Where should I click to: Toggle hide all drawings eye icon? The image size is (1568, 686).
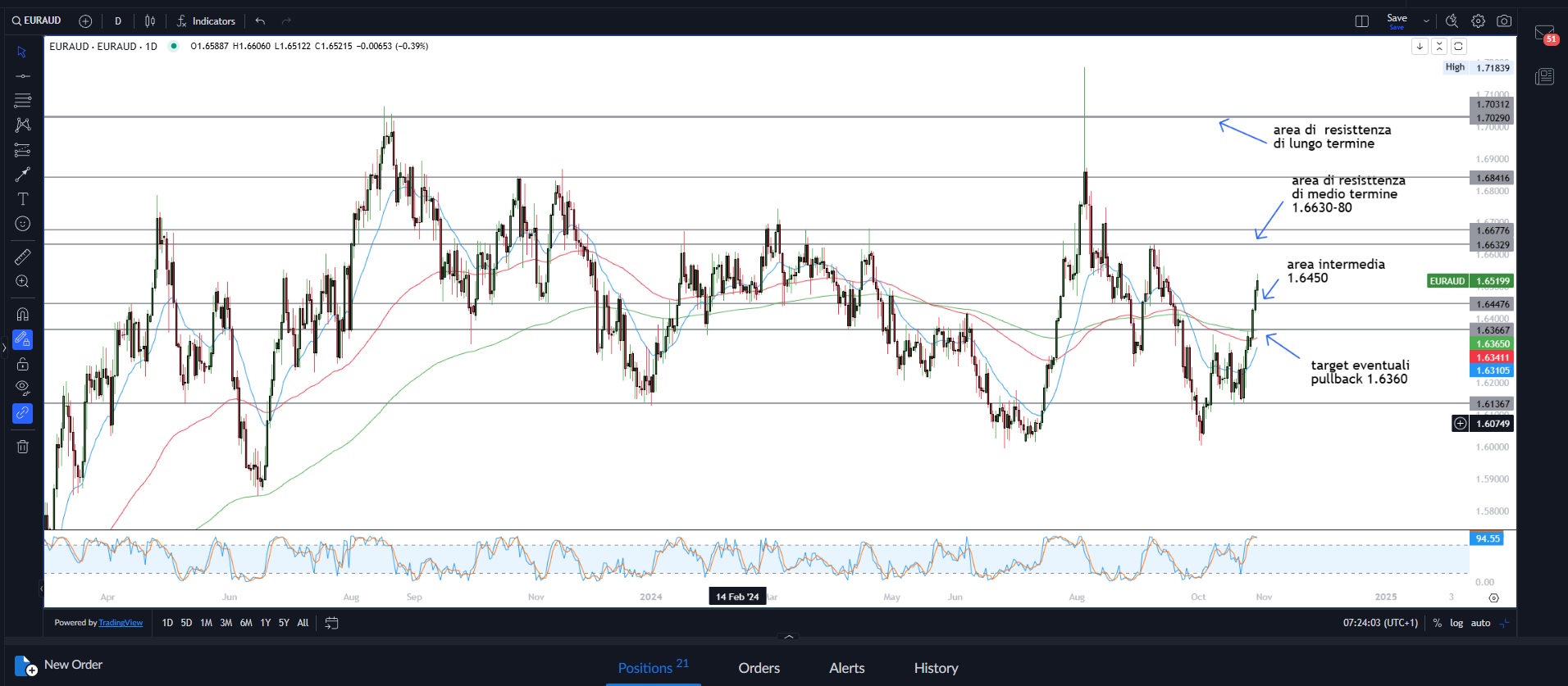[22, 388]
